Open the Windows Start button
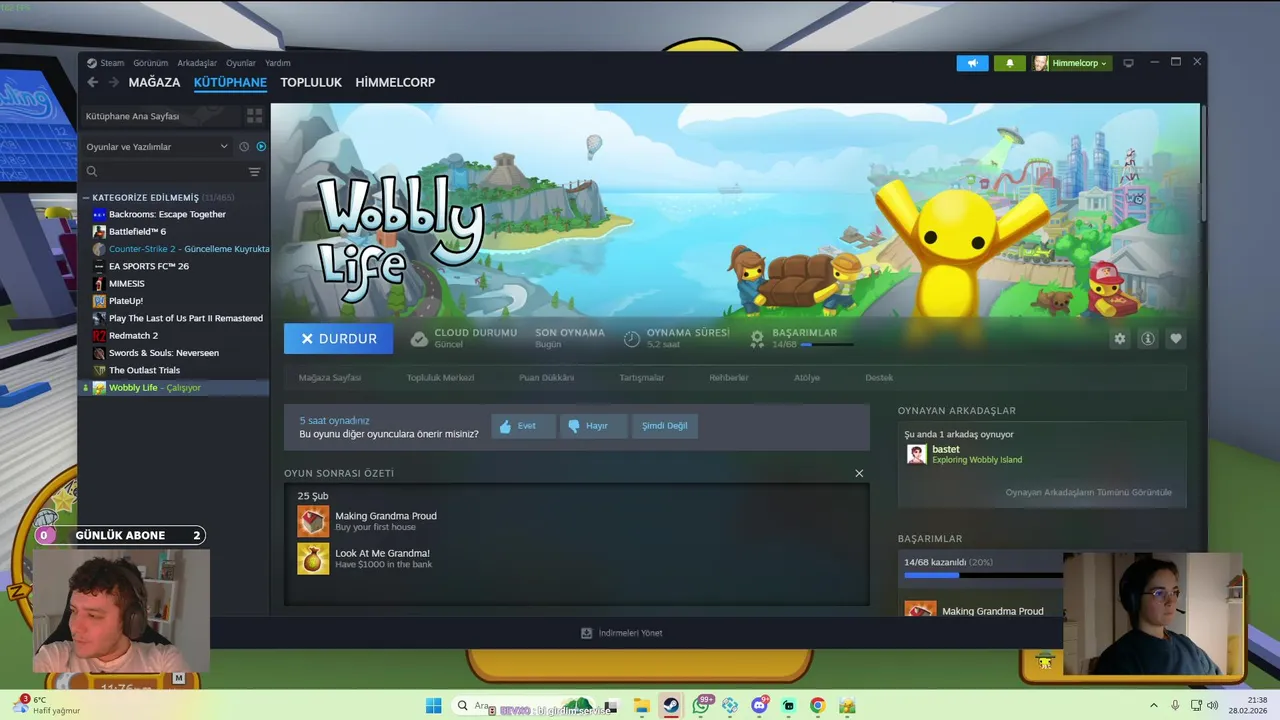The image size is (1280, 720). pos(434,706)
